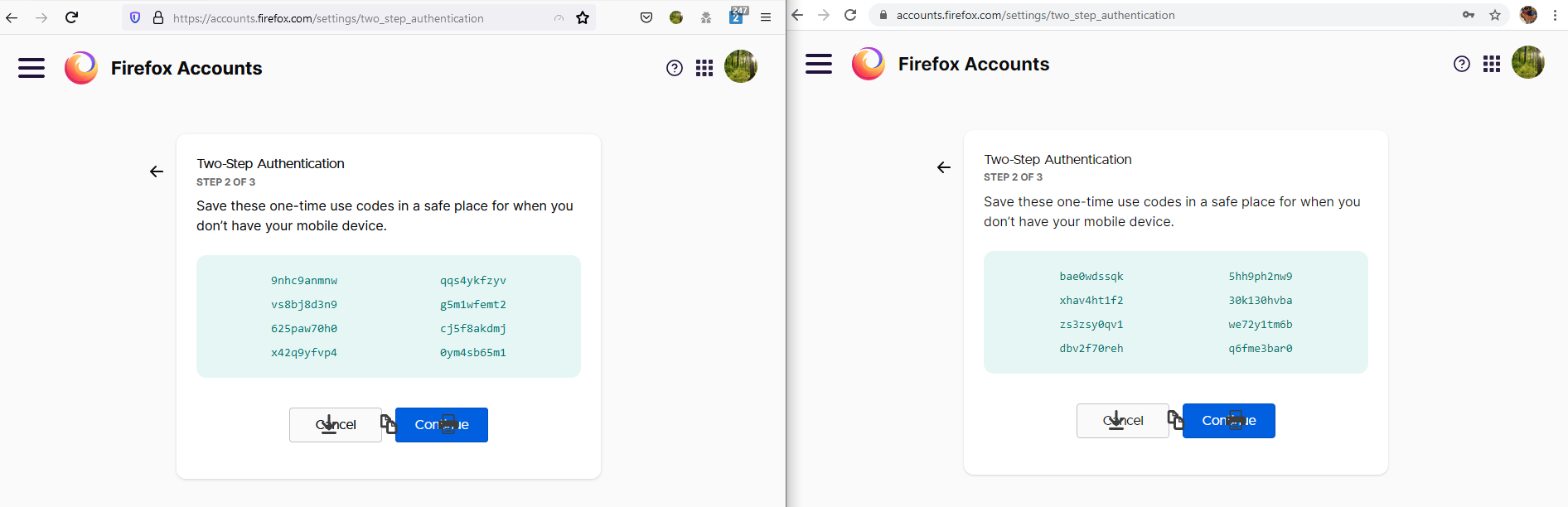Open the Firefox Accounts hamburger menu
The width and height of the screenshot is (1568, 507).
[x=31, y=67]
